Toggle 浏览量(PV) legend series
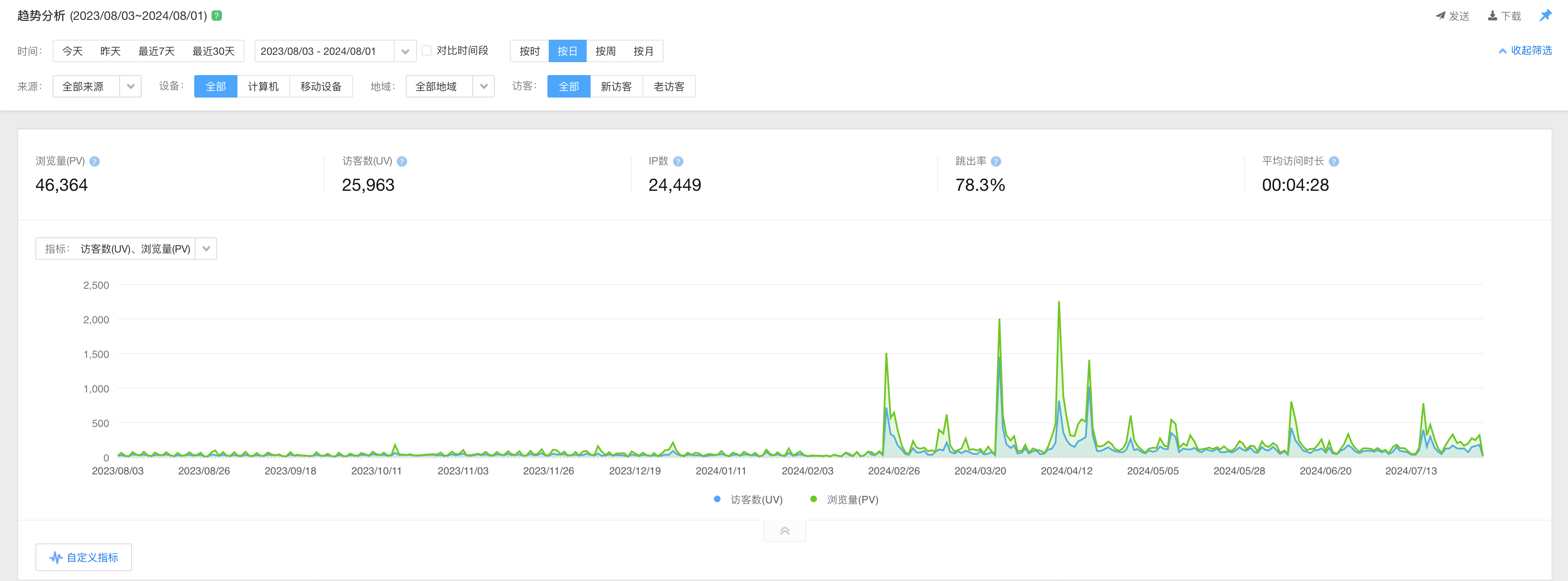1568x581 pixels. (845, 499)
